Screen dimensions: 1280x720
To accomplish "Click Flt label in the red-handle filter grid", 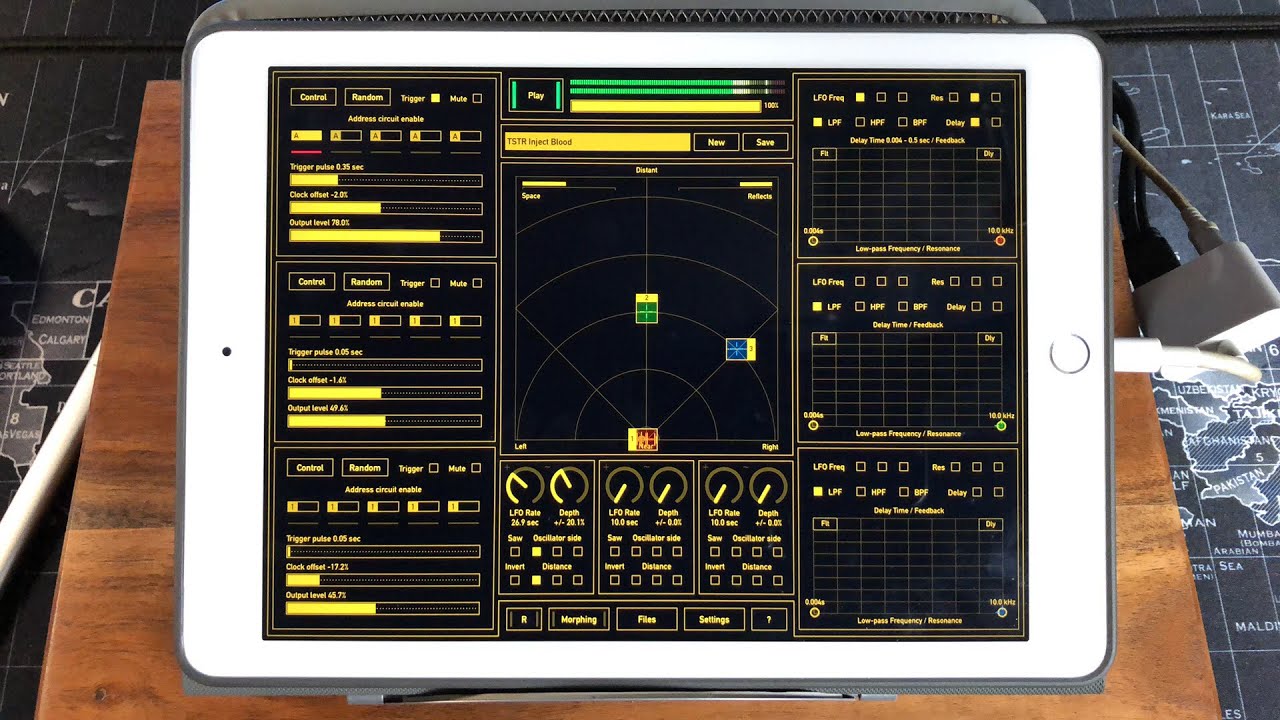I will coord(825,154).
